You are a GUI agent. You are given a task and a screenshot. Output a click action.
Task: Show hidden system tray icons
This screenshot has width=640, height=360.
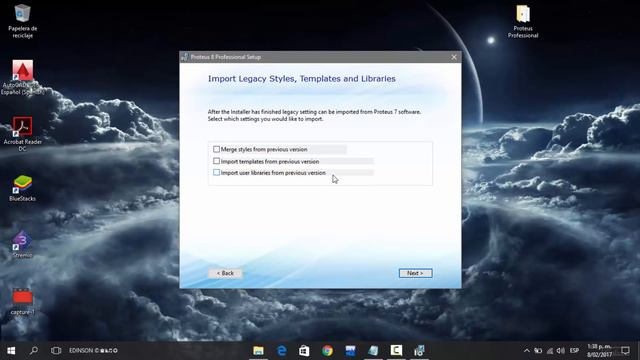[527, 351]
